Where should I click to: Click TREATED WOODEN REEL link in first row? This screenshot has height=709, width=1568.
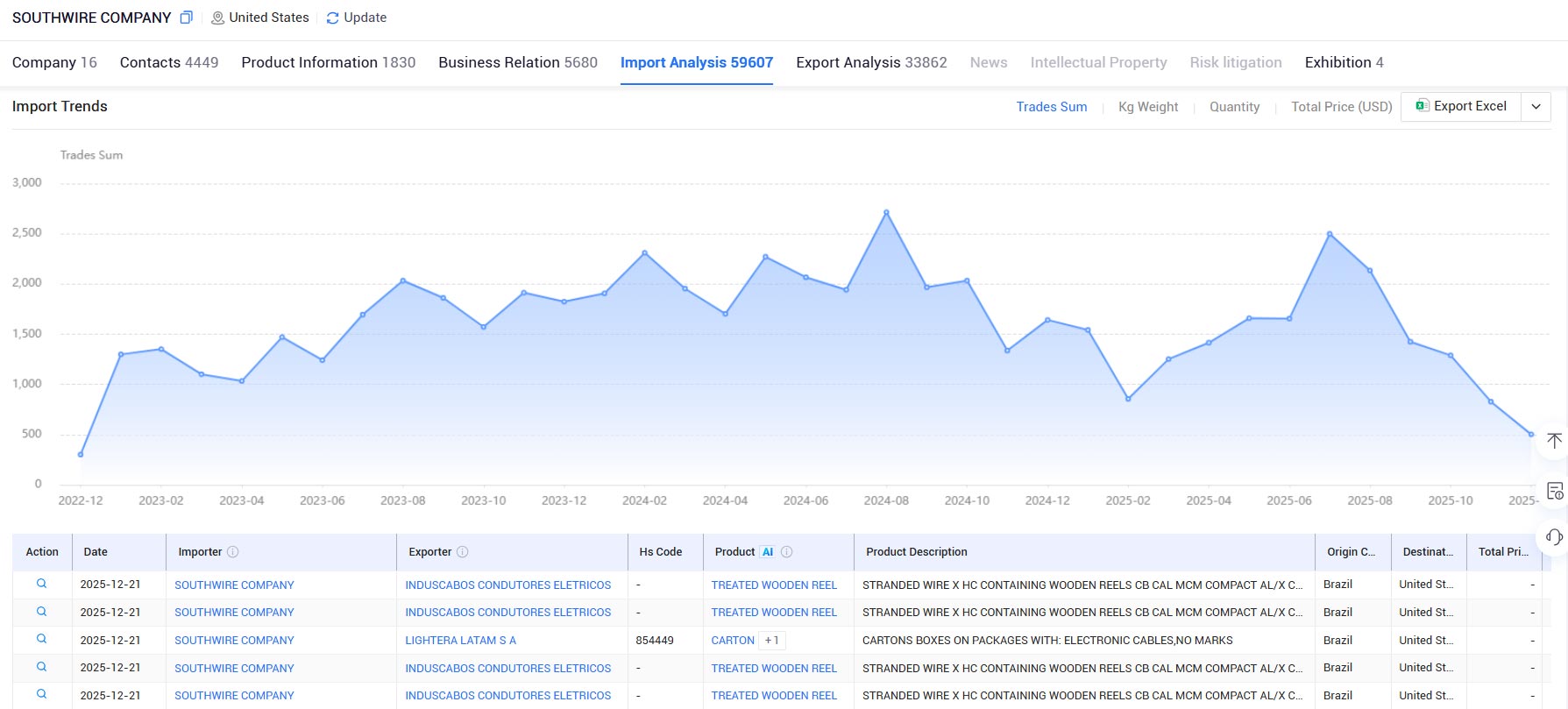(774, 585)
